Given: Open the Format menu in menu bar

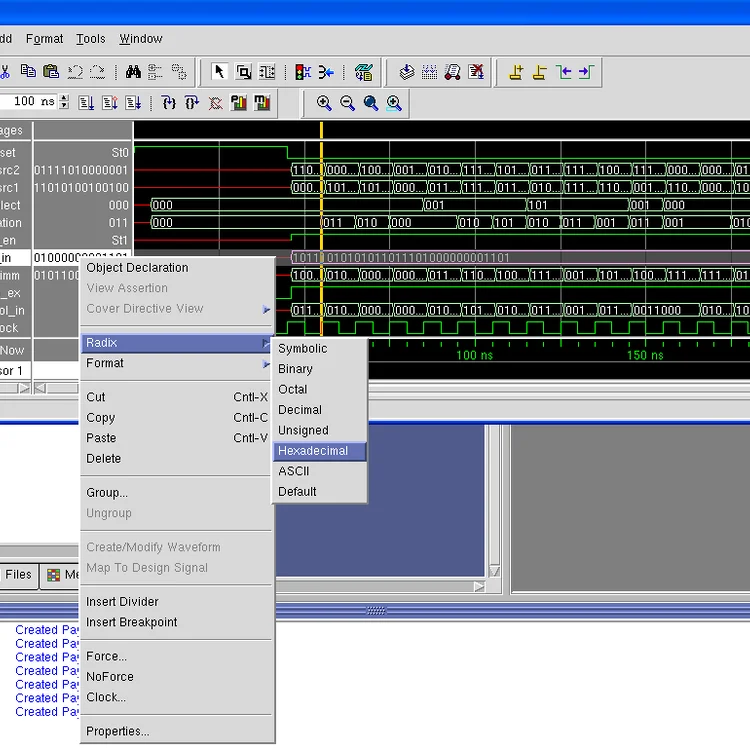Looking at the screenshot, I should pyautogui.click(x=44, y=39).
